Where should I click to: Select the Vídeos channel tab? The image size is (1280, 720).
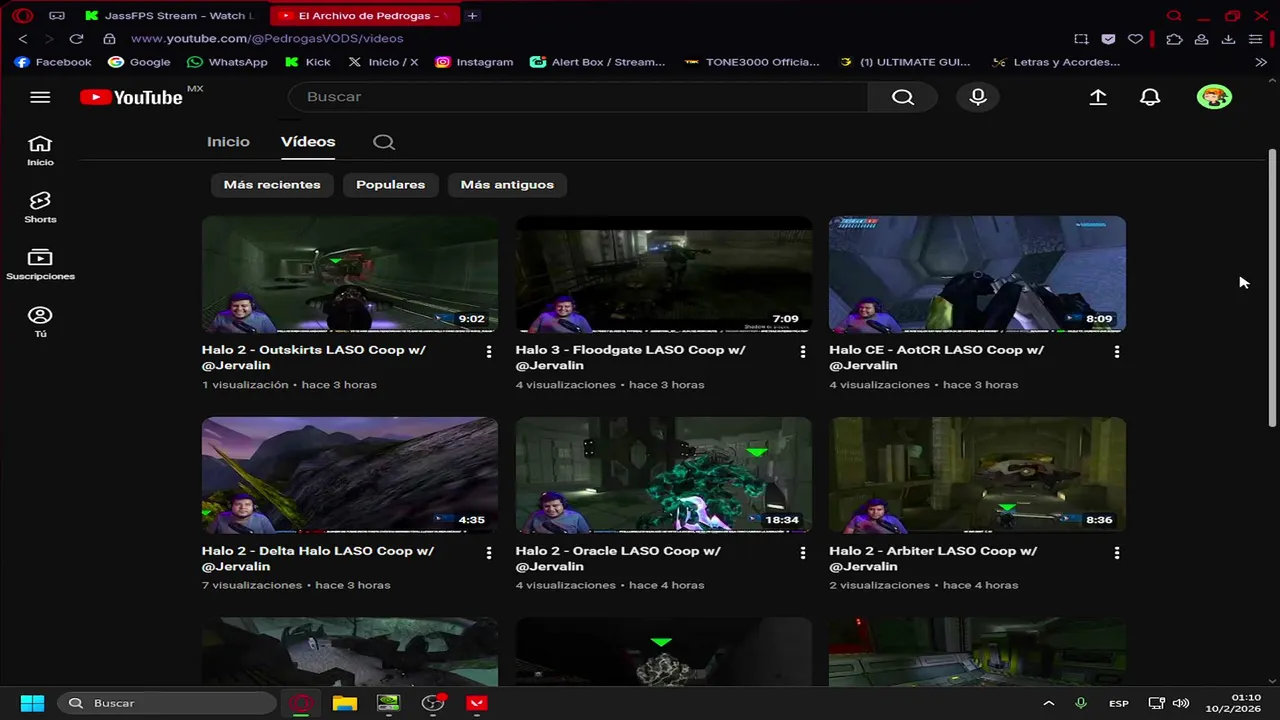click(308, 142)
